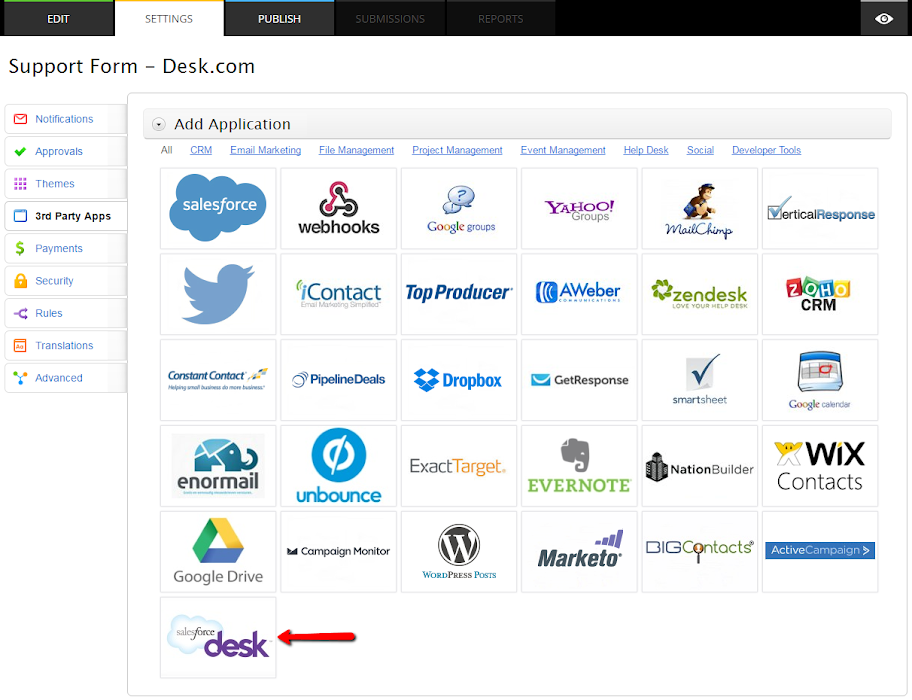Filter applications by Social
Image resolution: width=912 pixels, height=700 pixels.
[x=700, y=150]
